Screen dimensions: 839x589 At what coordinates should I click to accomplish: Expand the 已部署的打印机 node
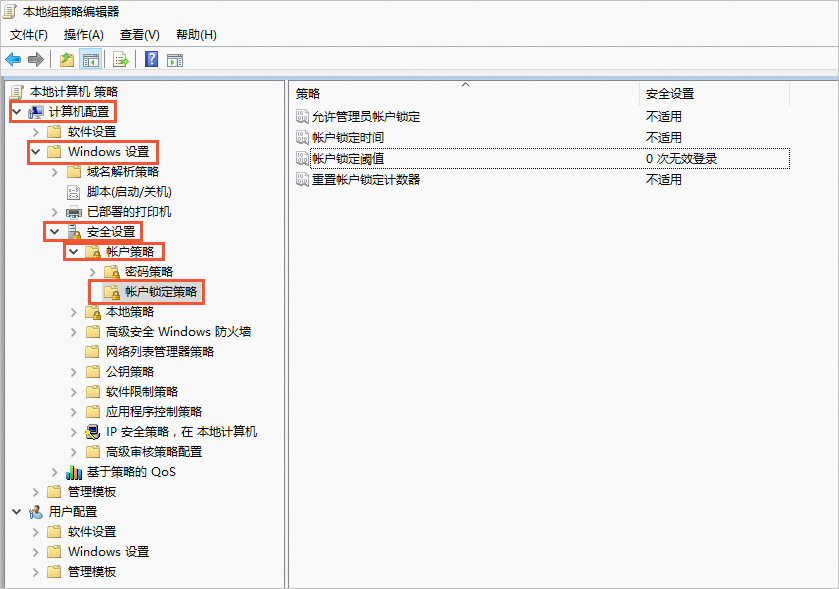55,212
